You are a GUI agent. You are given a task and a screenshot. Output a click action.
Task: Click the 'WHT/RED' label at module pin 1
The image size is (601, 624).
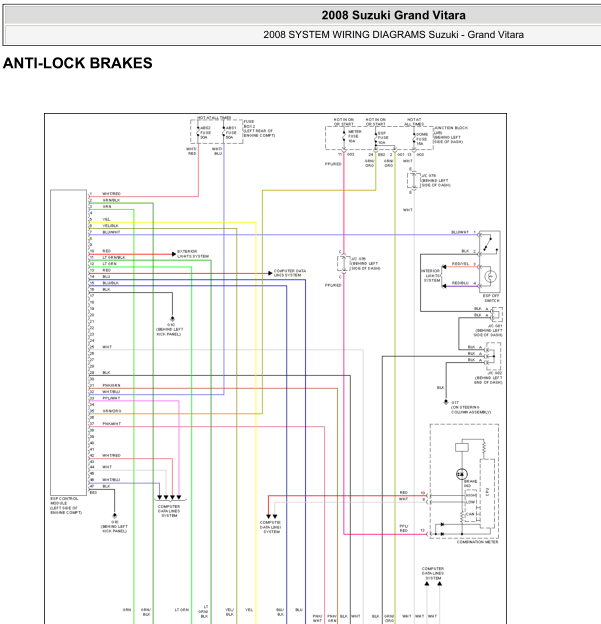(x=111, y=194)
